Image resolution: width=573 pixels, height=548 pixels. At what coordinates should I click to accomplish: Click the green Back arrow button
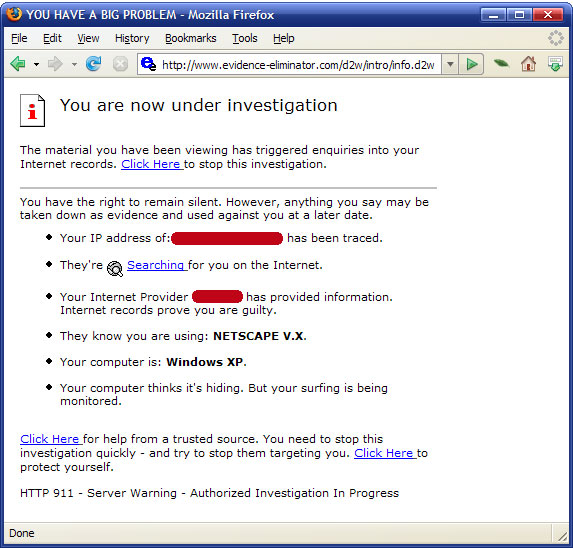point(18,64)
